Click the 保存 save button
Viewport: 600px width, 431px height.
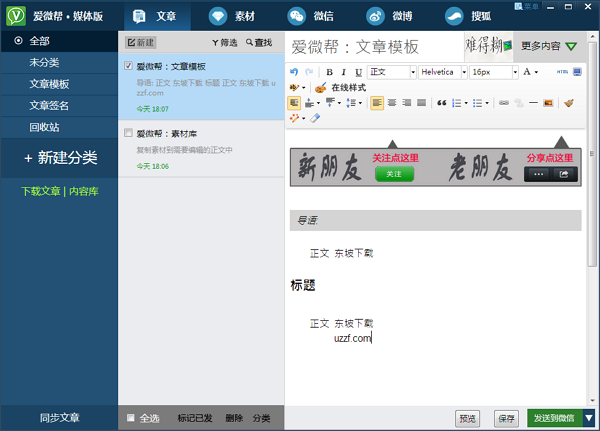(x=506, y=418)
